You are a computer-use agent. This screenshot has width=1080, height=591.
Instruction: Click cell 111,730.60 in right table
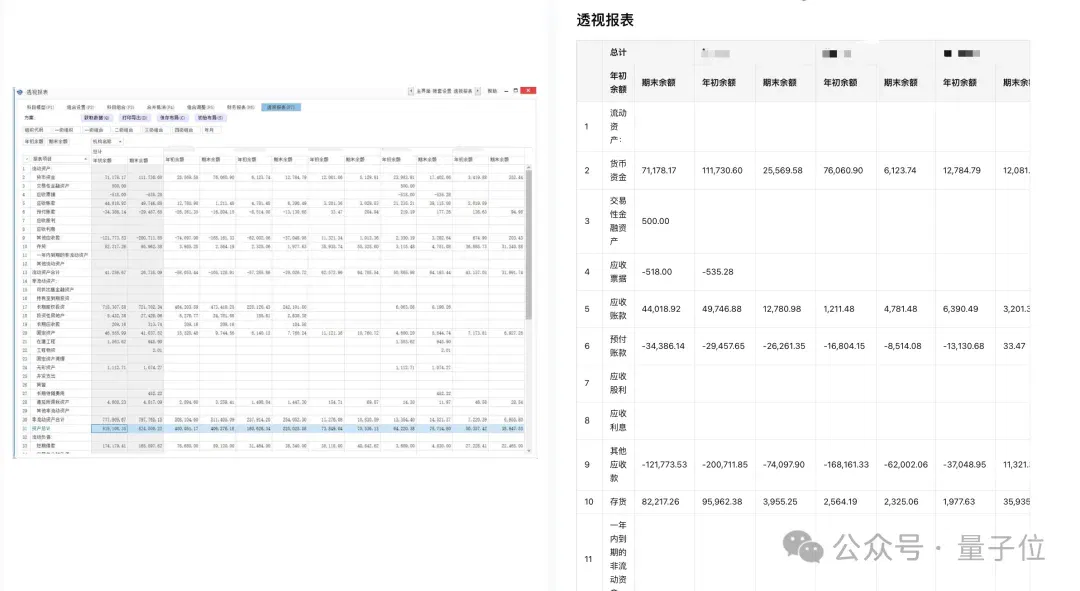(722, 170)
